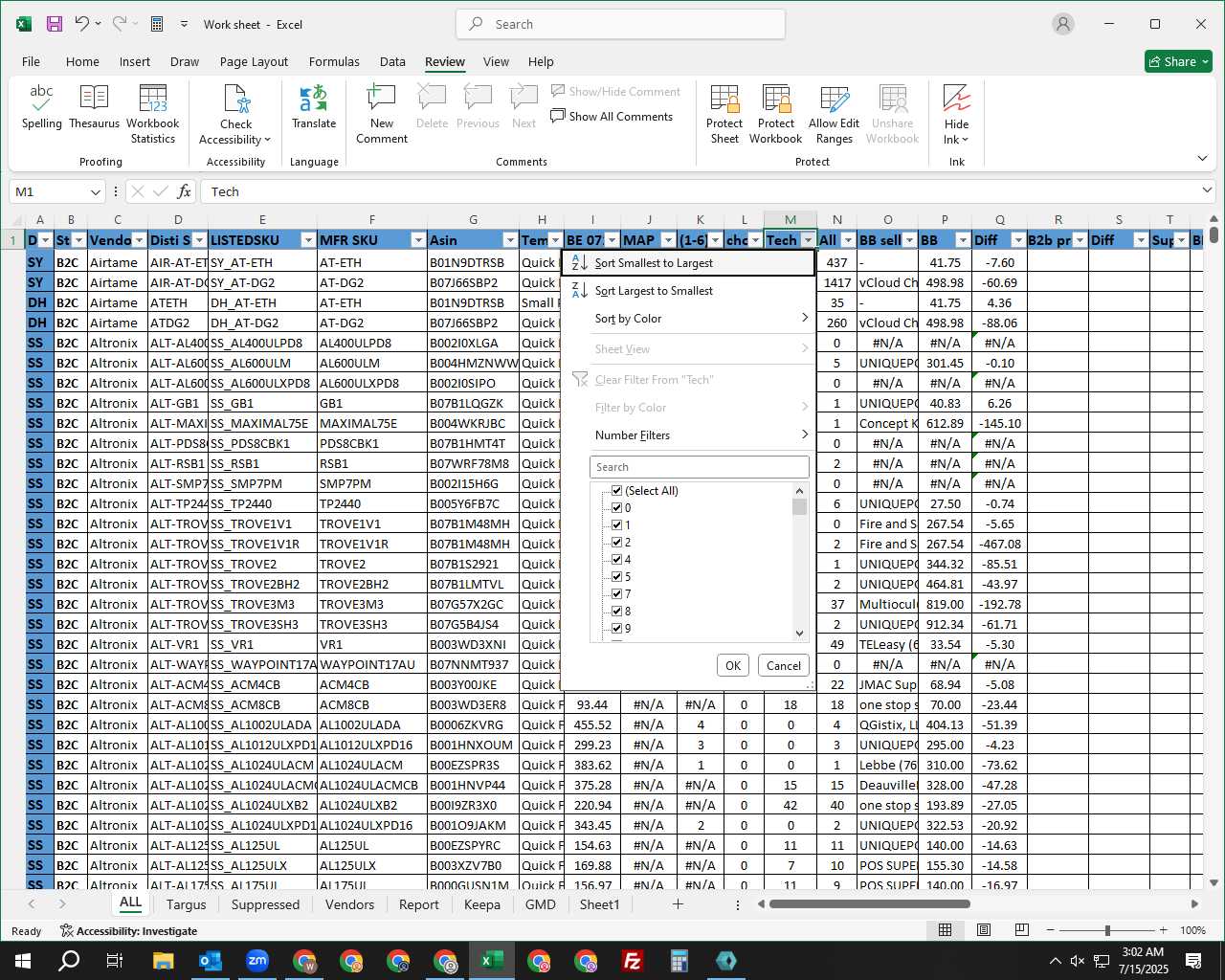Click OK in the filter menu
Screen dimensions: 1225x980
click(733, 666)
